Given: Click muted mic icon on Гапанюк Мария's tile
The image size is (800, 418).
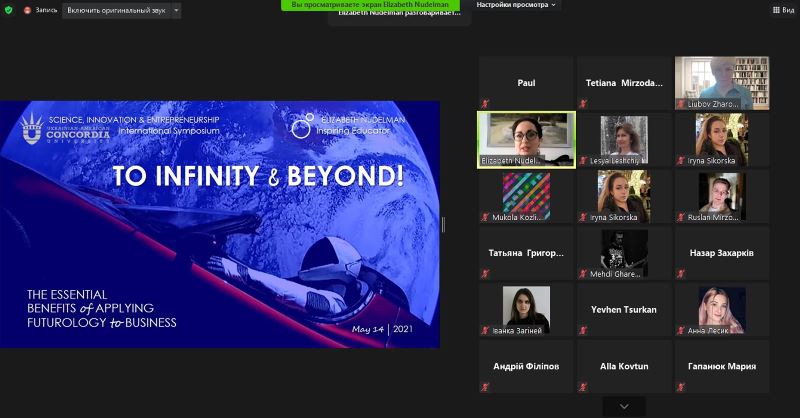Looking at the screenshot, I should [x=681, y=387].
